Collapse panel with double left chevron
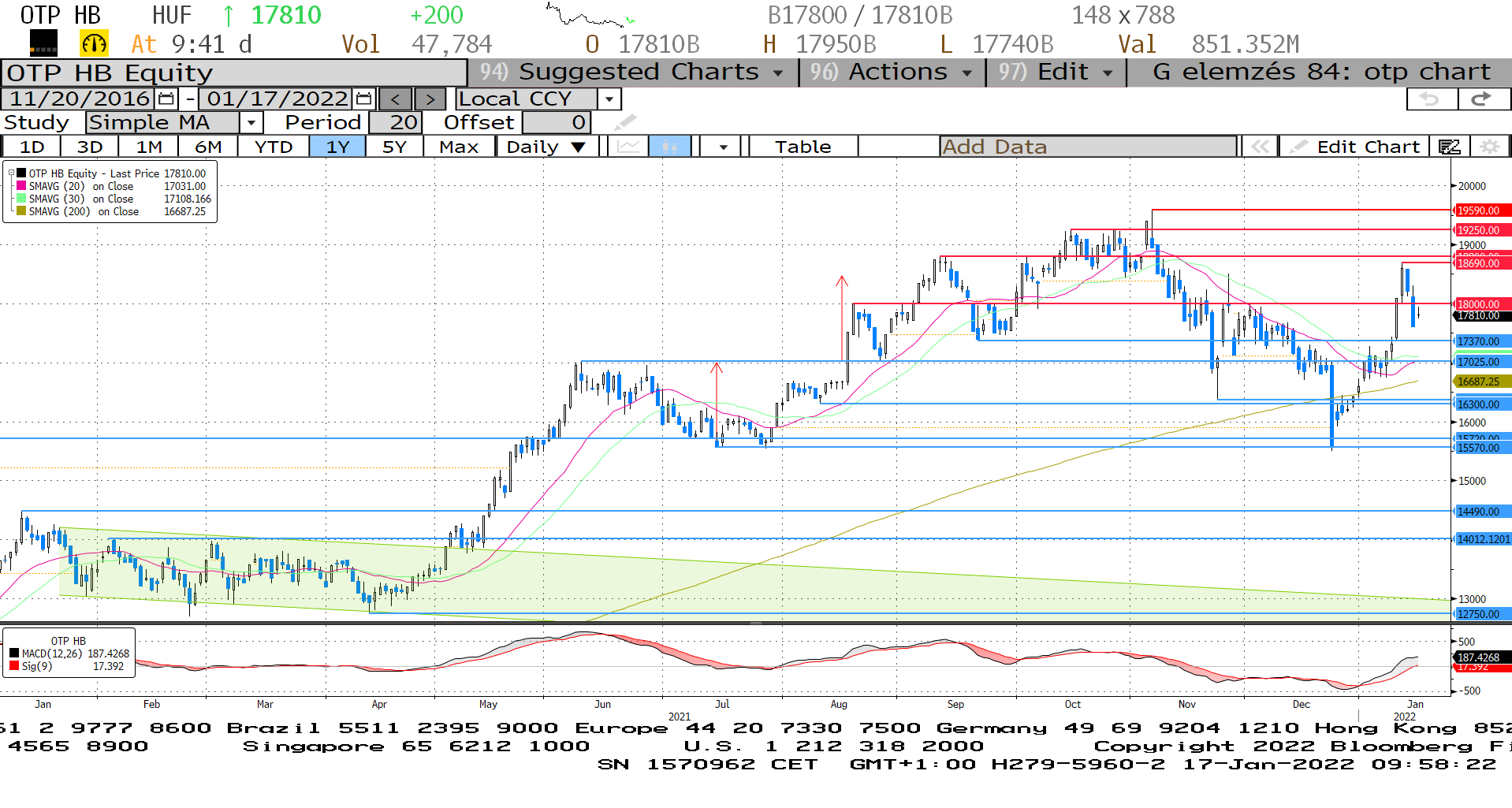The height and width of the screenshot is (808, 1512). point(1260,147)
